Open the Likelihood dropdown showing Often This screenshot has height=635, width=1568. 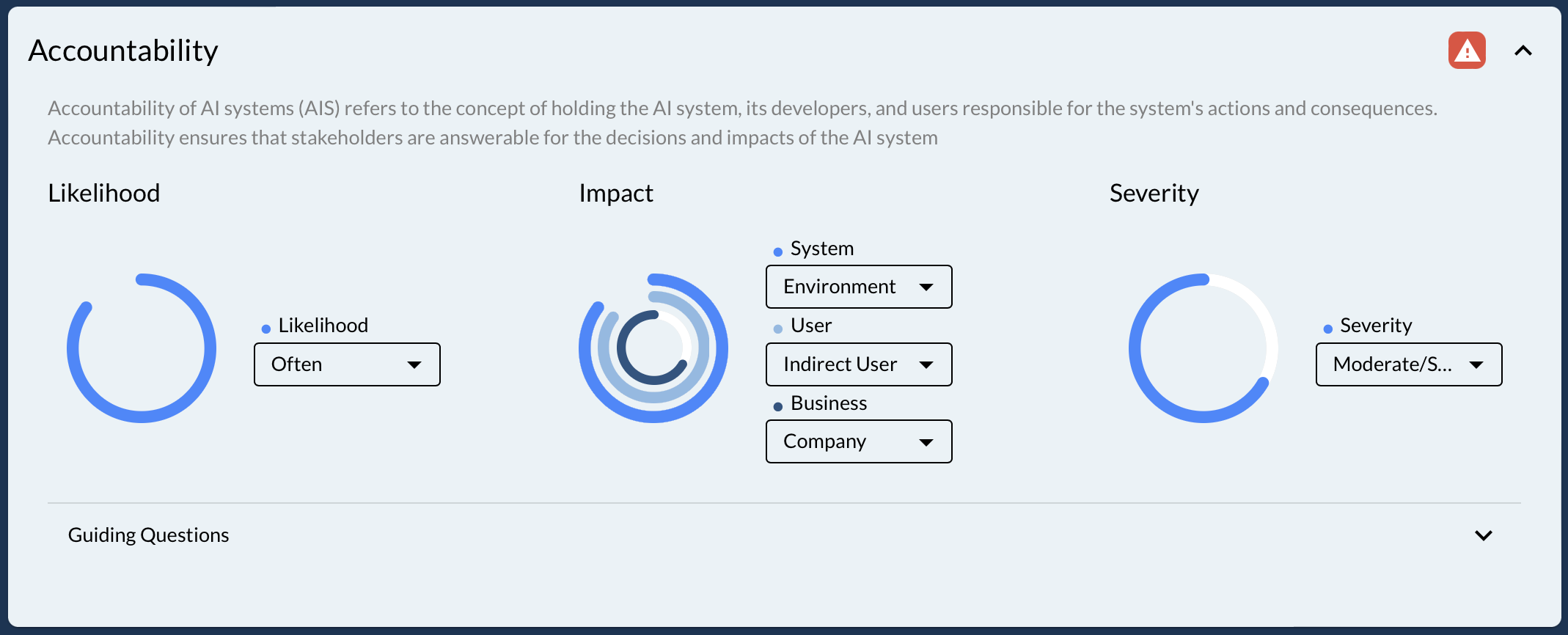[346, 364]
